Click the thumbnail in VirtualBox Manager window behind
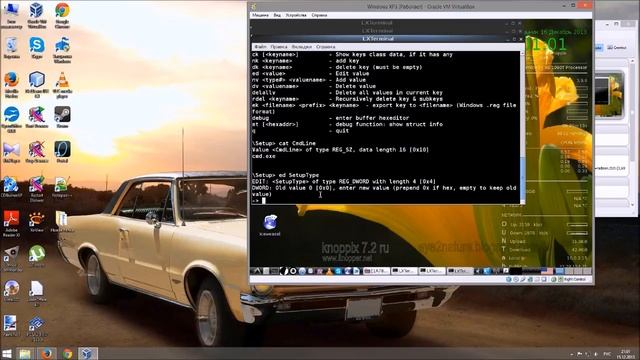 [609, 95]
